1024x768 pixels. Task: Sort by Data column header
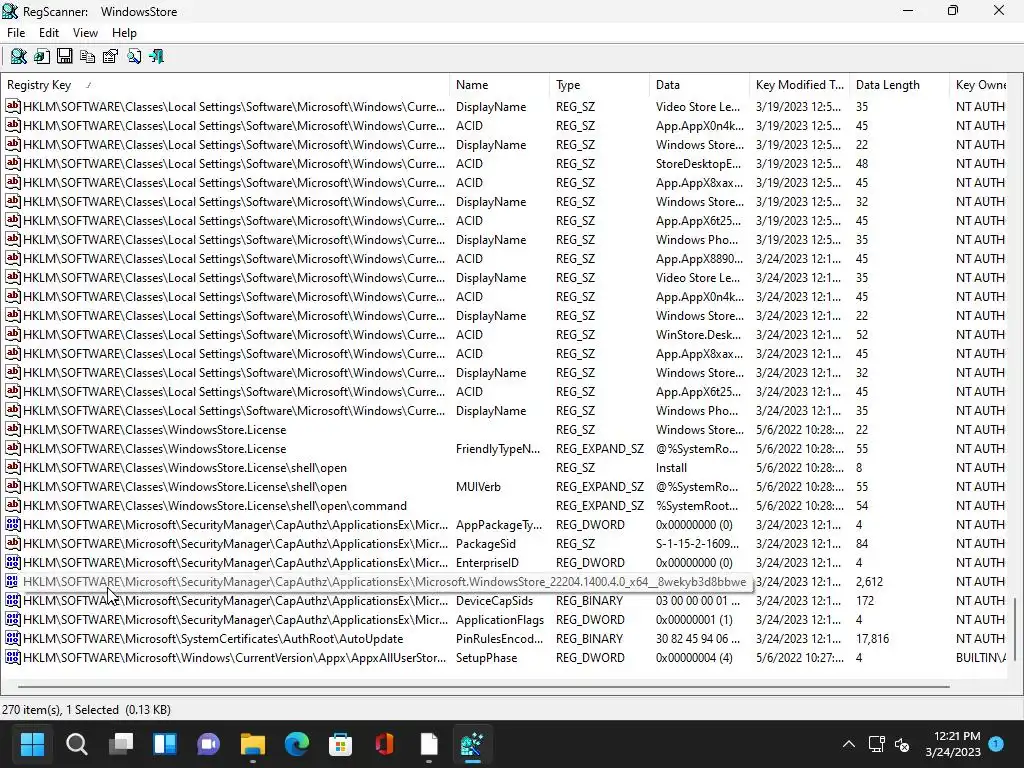699,85
